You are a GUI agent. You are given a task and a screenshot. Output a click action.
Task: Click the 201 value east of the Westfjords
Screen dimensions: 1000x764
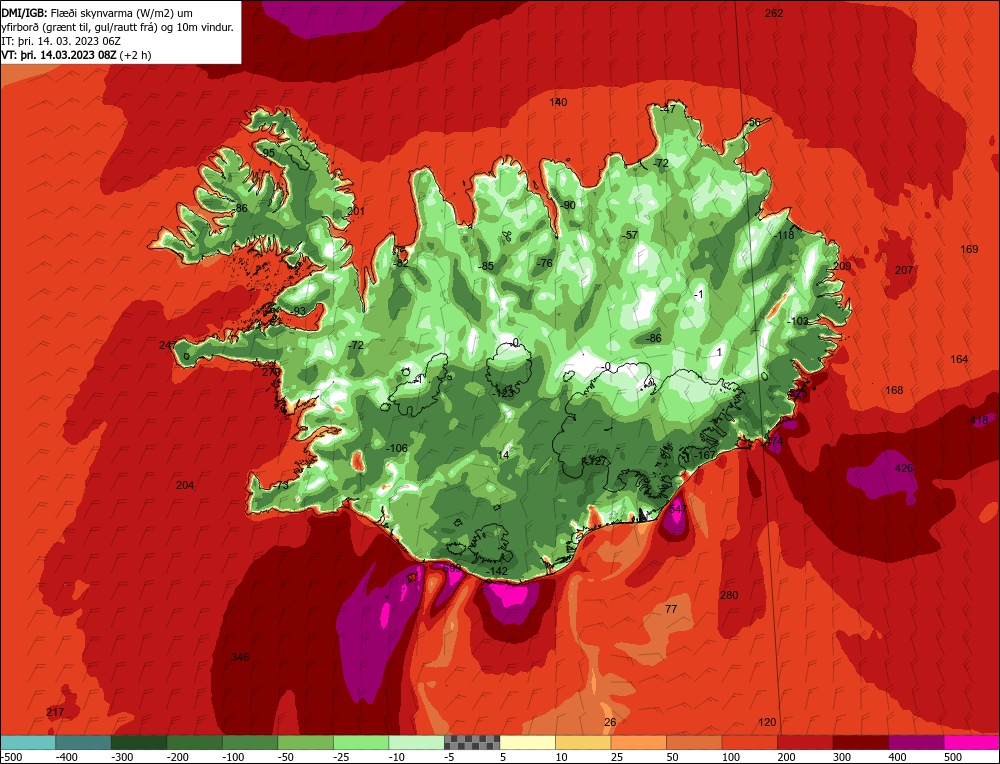356,212
